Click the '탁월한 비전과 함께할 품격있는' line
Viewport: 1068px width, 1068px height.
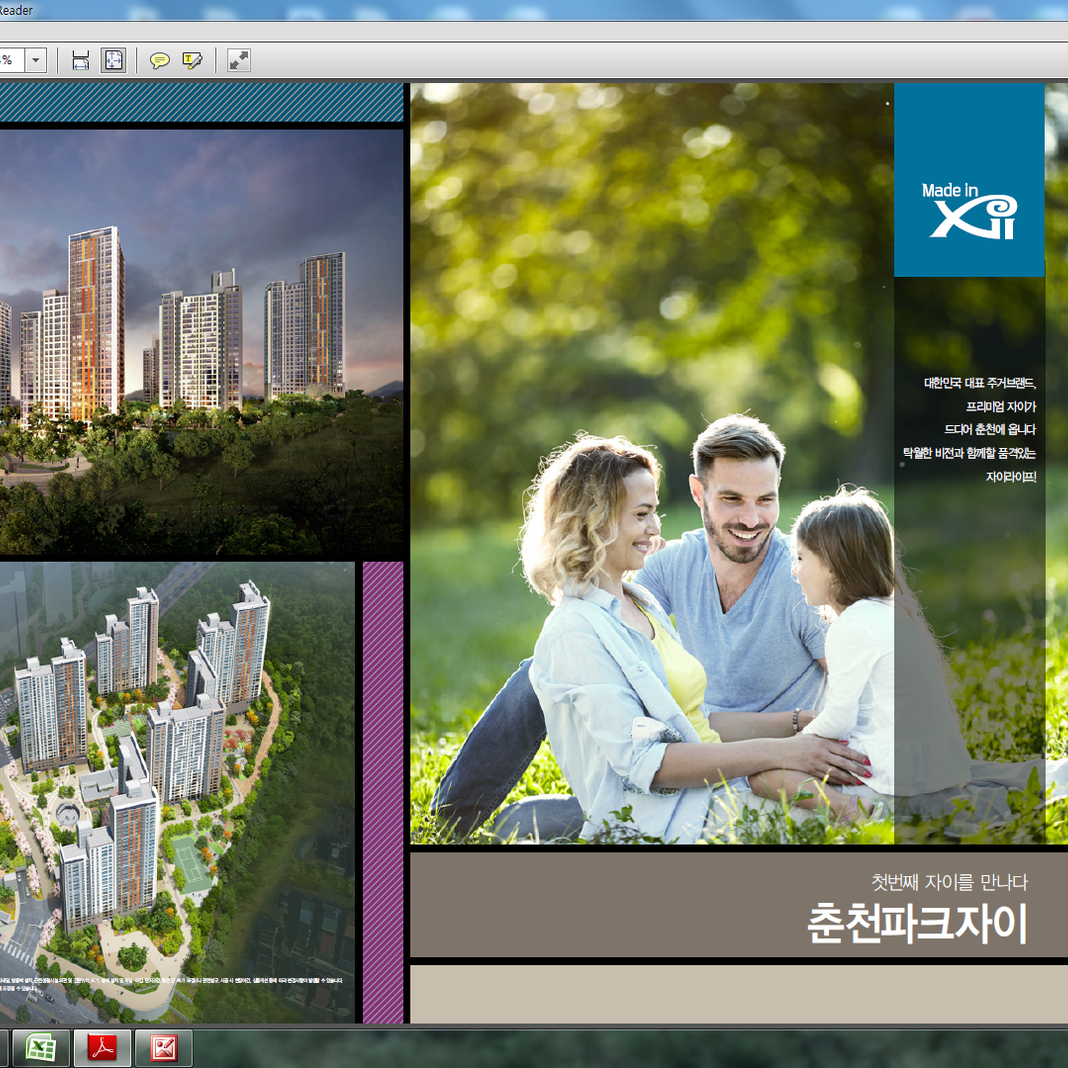969,453
